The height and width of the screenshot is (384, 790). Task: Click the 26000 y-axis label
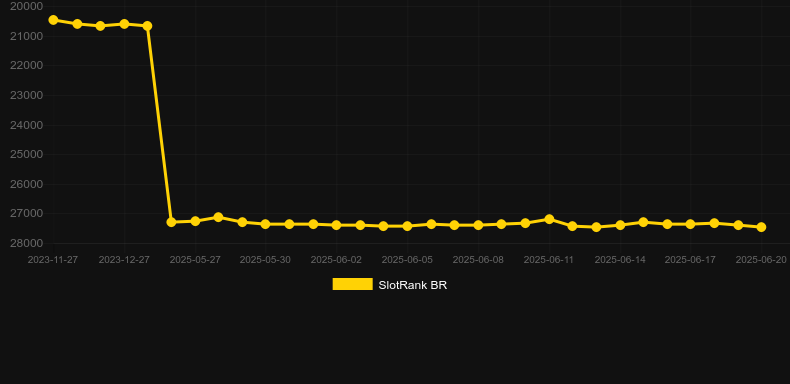(26, 184)
